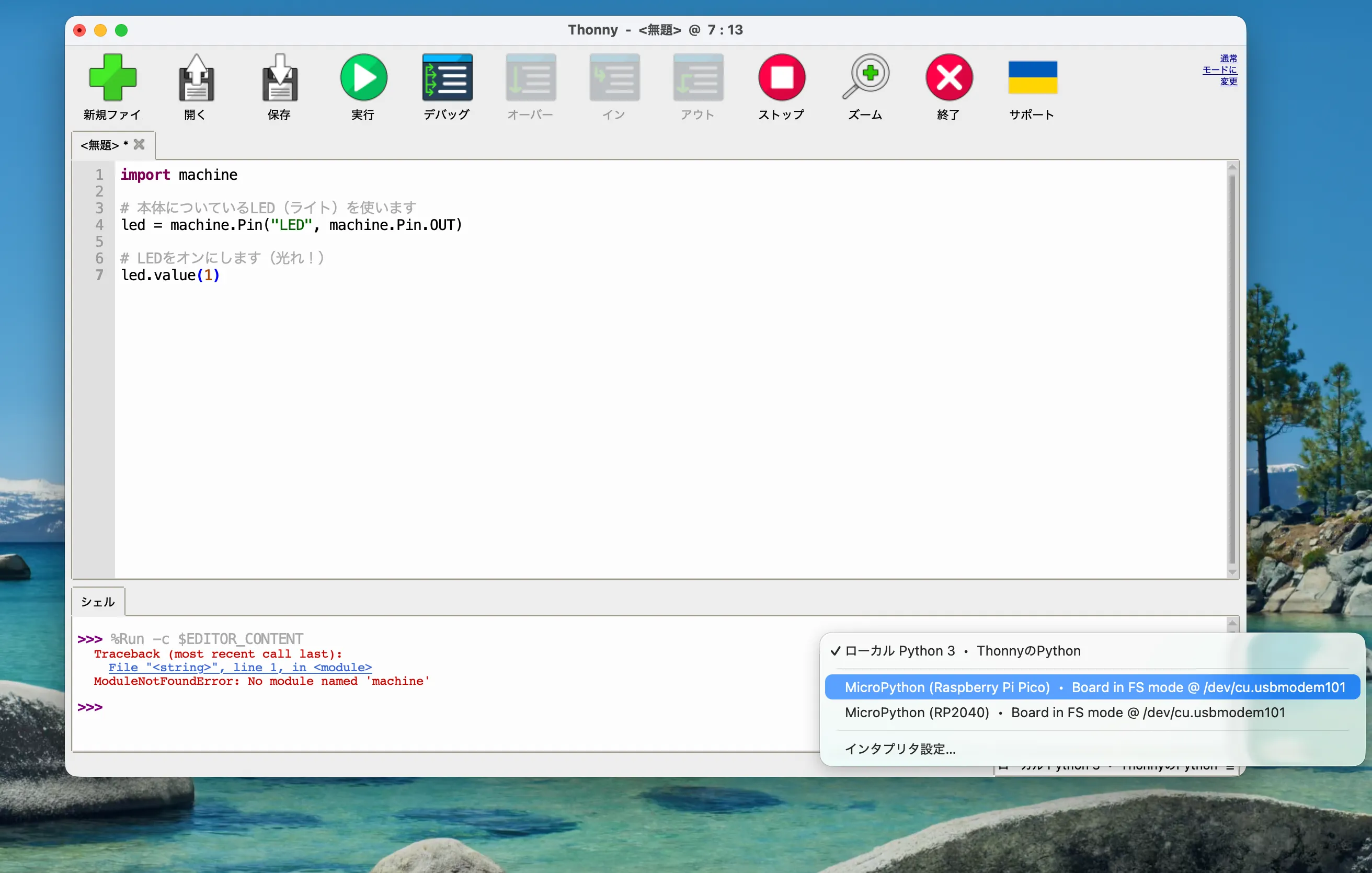Start the Debug tool icon
The height and width of the screenshot is (873, 1372).
pos(447,78)
